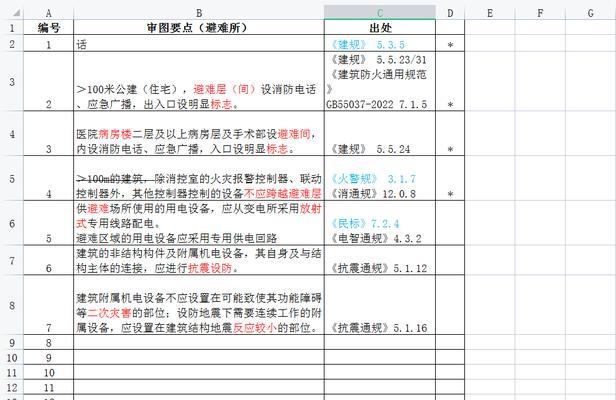Viewport: 616px width, 400px height.
Task: Select row 9 header
Action: (12, 342)
